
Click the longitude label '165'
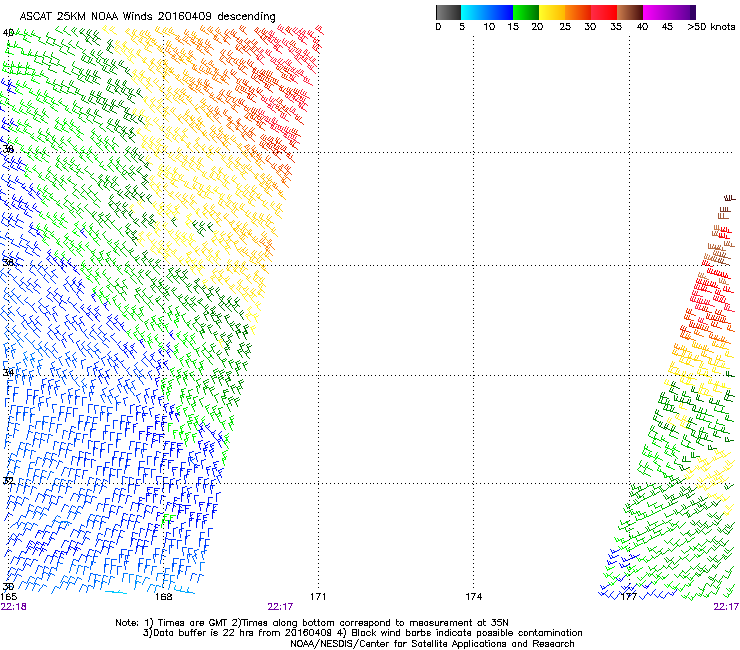tap(9, 597)
